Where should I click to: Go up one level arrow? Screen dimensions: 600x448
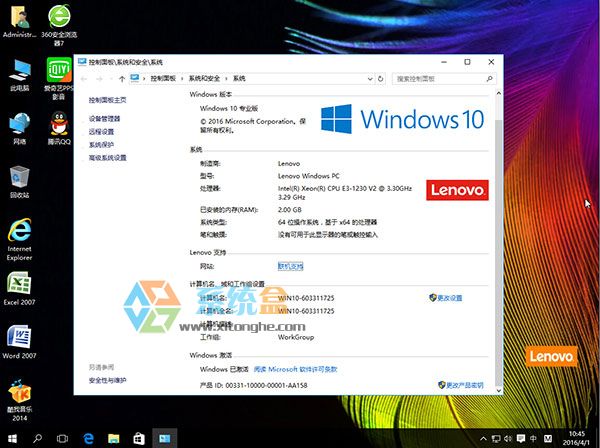pos(122,79)
